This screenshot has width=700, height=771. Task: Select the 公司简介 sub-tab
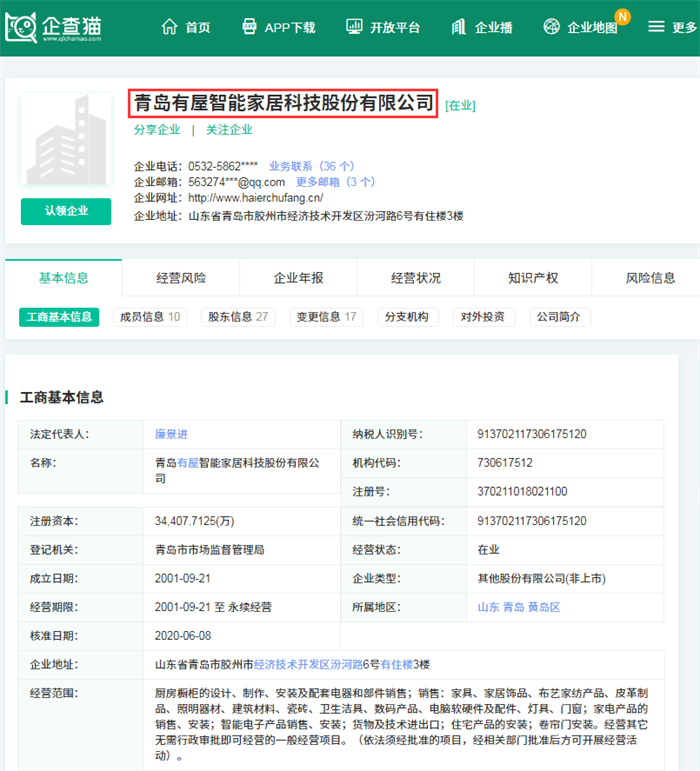point(558,317)
